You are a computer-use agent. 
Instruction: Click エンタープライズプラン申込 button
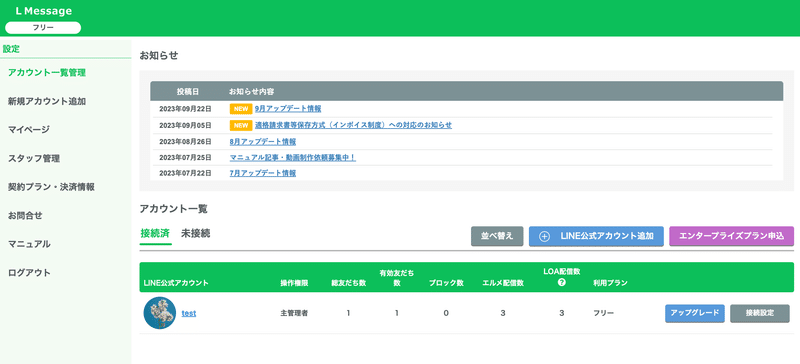(732, 236)
